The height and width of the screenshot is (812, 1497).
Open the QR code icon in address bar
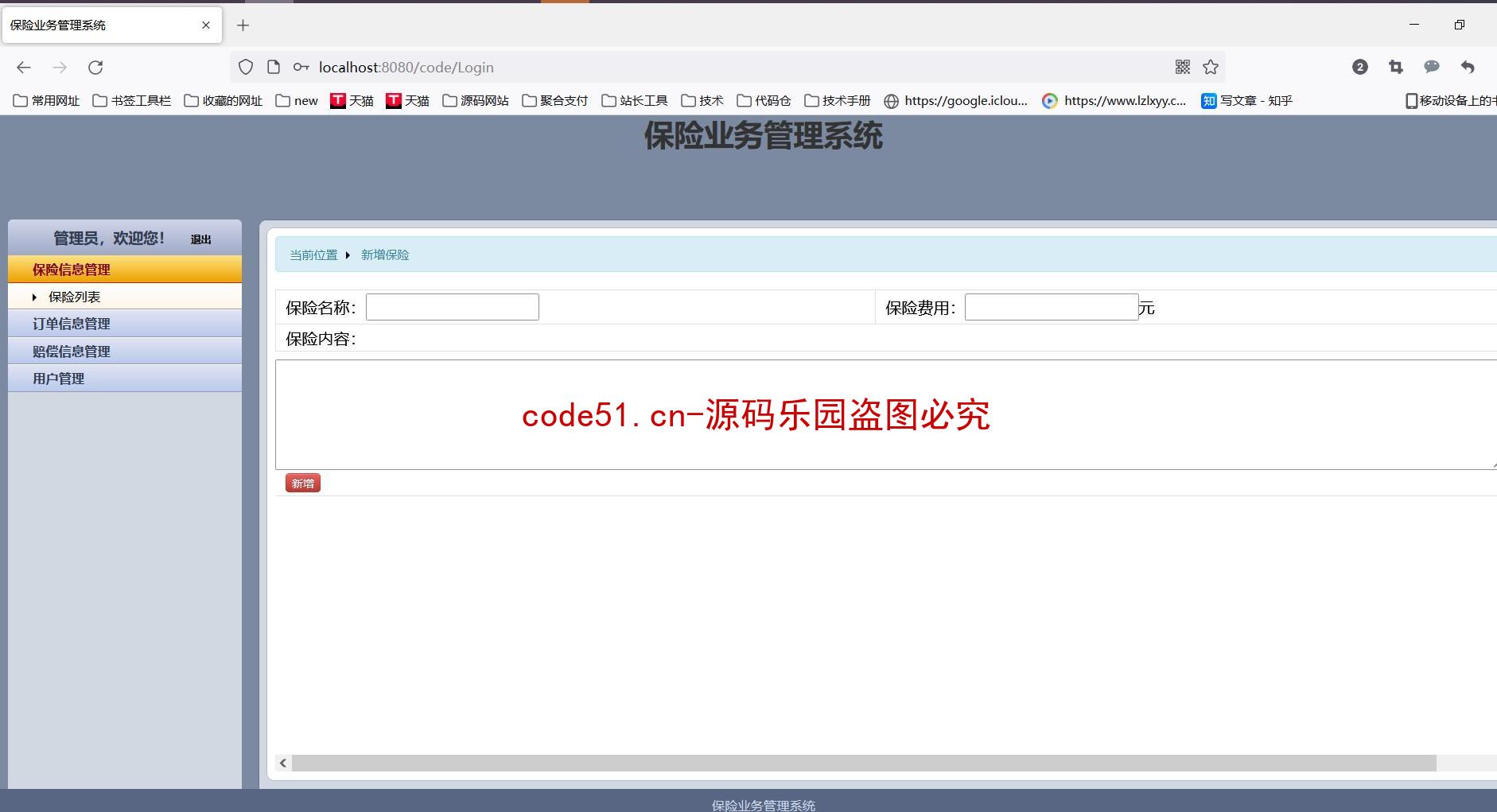tap(1183, 68)
